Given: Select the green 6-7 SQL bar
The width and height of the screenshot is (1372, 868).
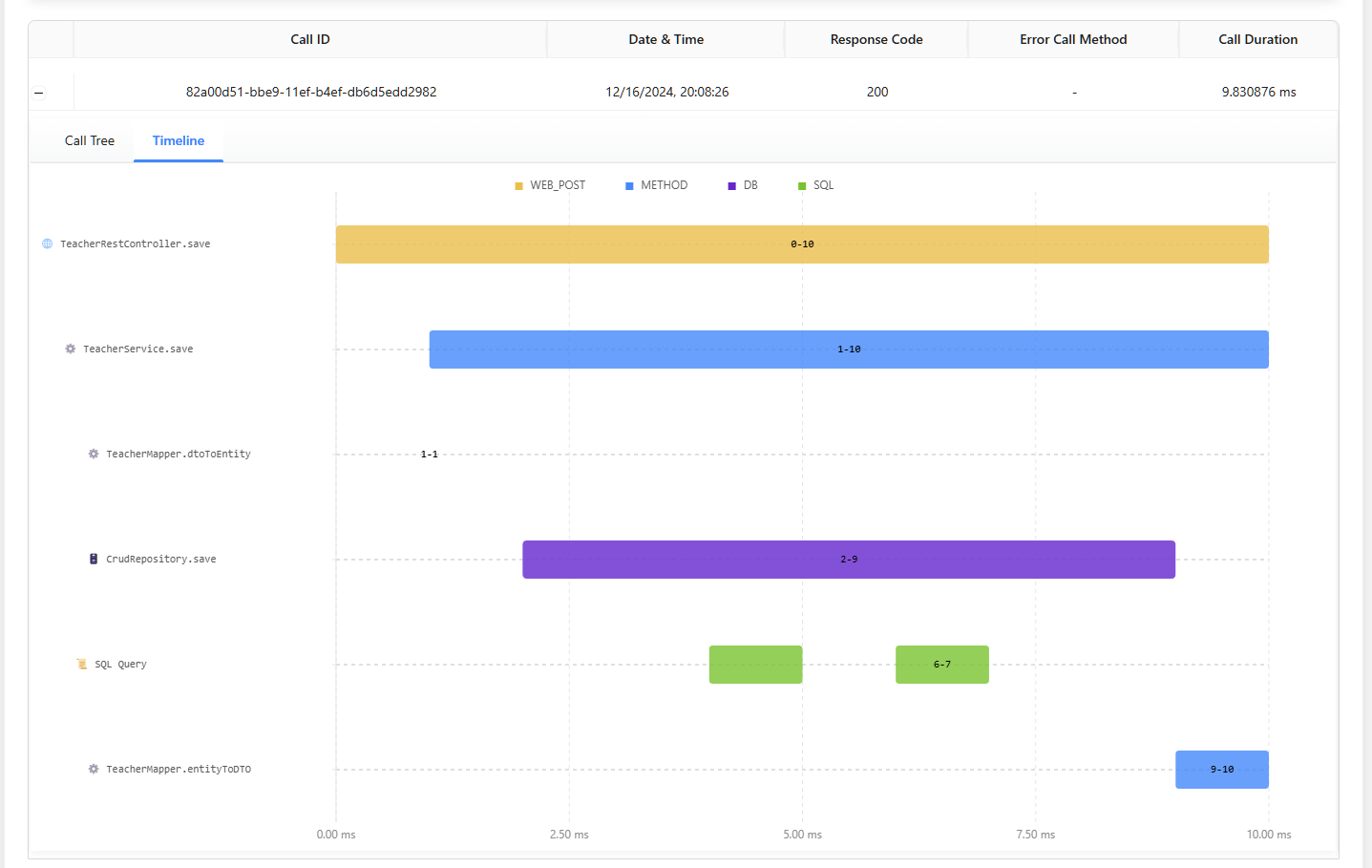Looking at the screenshot, I should pyautogui.click(x=942, y=665).
